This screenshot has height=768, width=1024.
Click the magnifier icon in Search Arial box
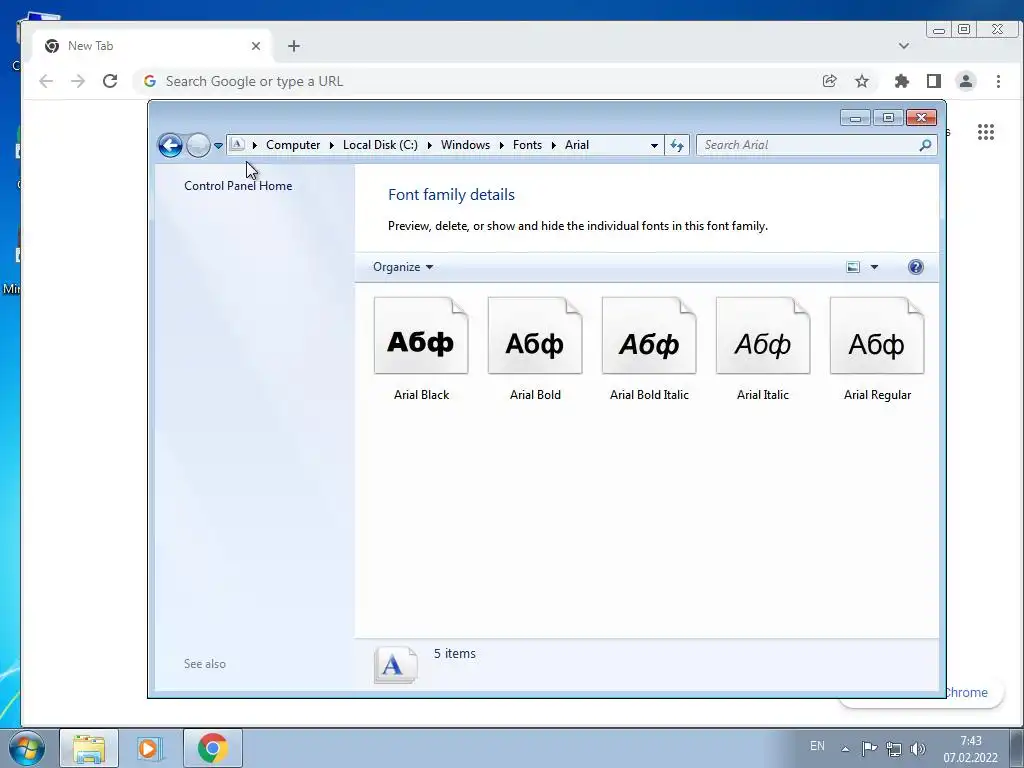(925, 145)
